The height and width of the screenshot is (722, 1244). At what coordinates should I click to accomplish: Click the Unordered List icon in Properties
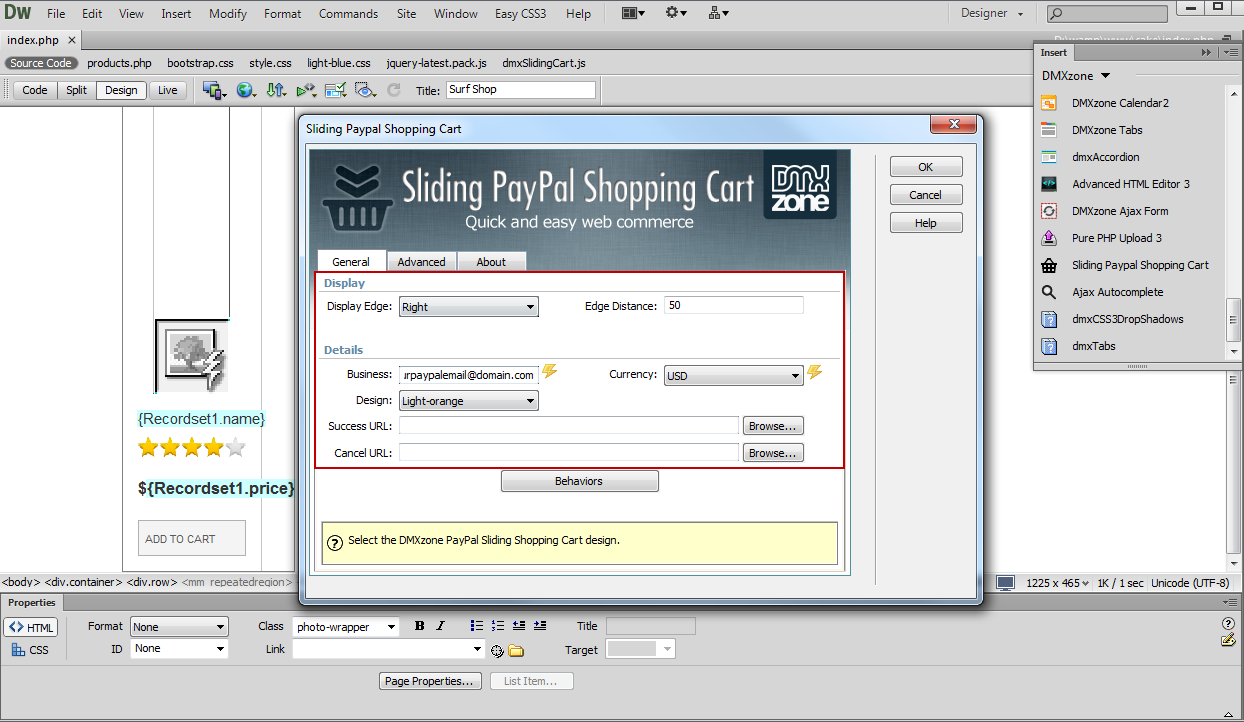pyautogui.click(x=477, y=626)
